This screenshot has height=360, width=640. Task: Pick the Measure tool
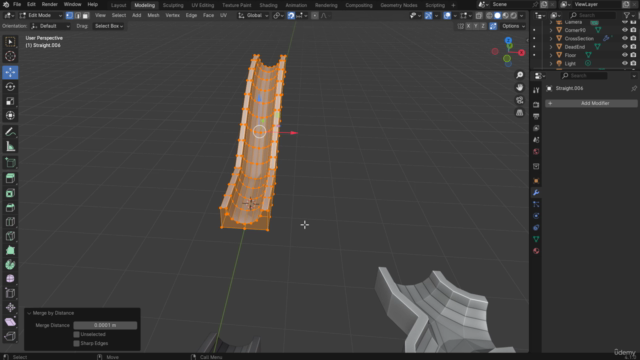[x=10, y=147]
